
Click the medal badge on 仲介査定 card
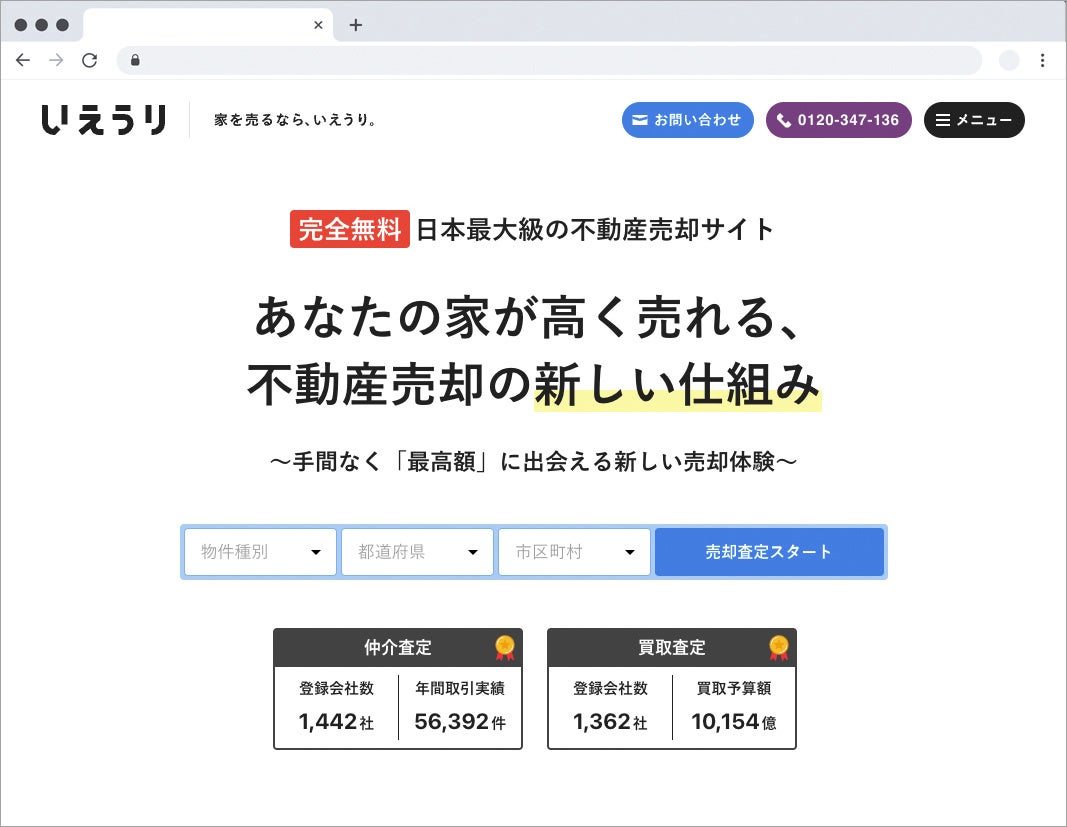[x=505, y=647]
